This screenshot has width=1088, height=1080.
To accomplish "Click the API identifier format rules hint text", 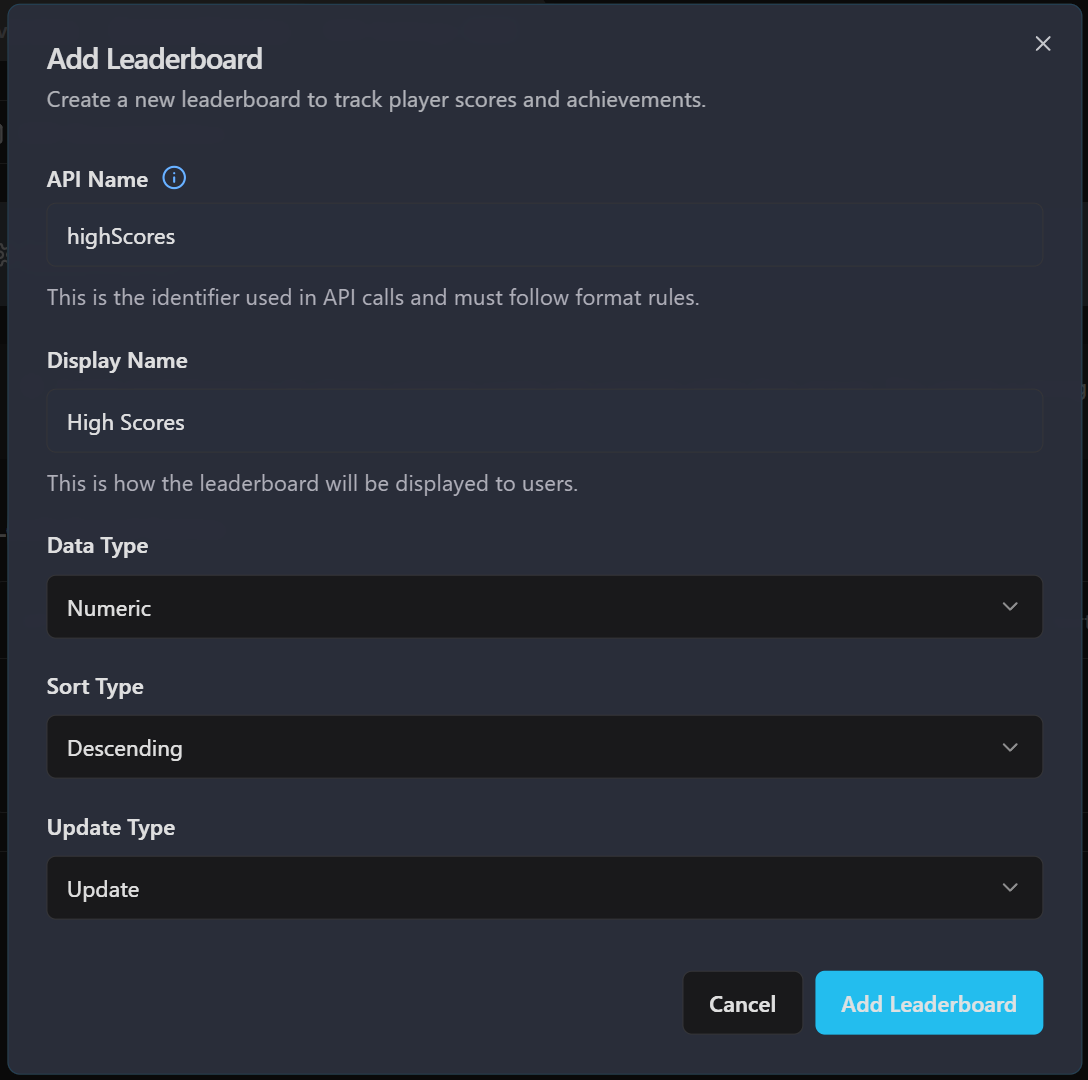I will [373, 298].
